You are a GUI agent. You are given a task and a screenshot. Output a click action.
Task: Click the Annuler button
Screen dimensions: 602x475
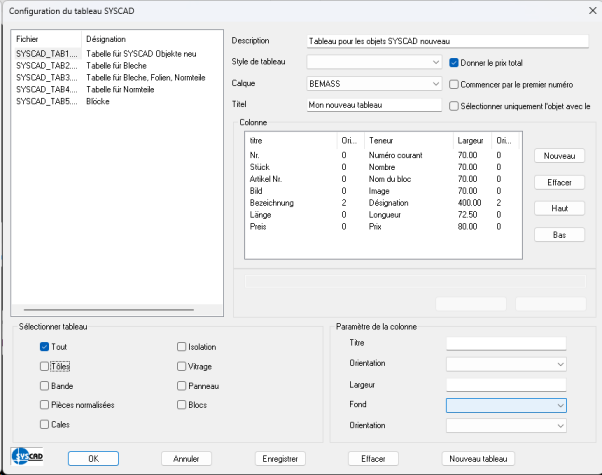tap(186, 458)
